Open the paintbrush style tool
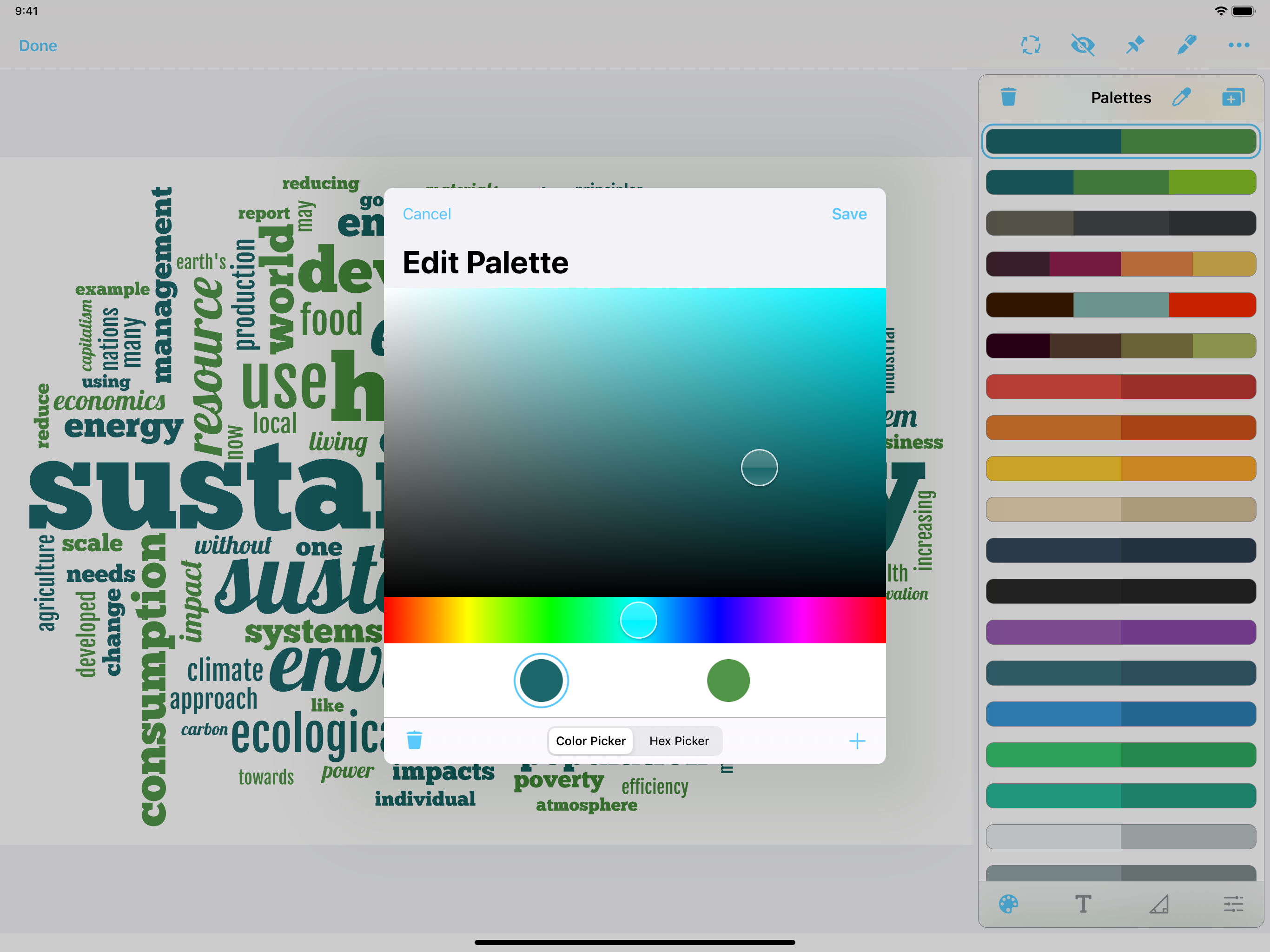This screenshot has width=1270, height=952. click(x=1186, y=45)
